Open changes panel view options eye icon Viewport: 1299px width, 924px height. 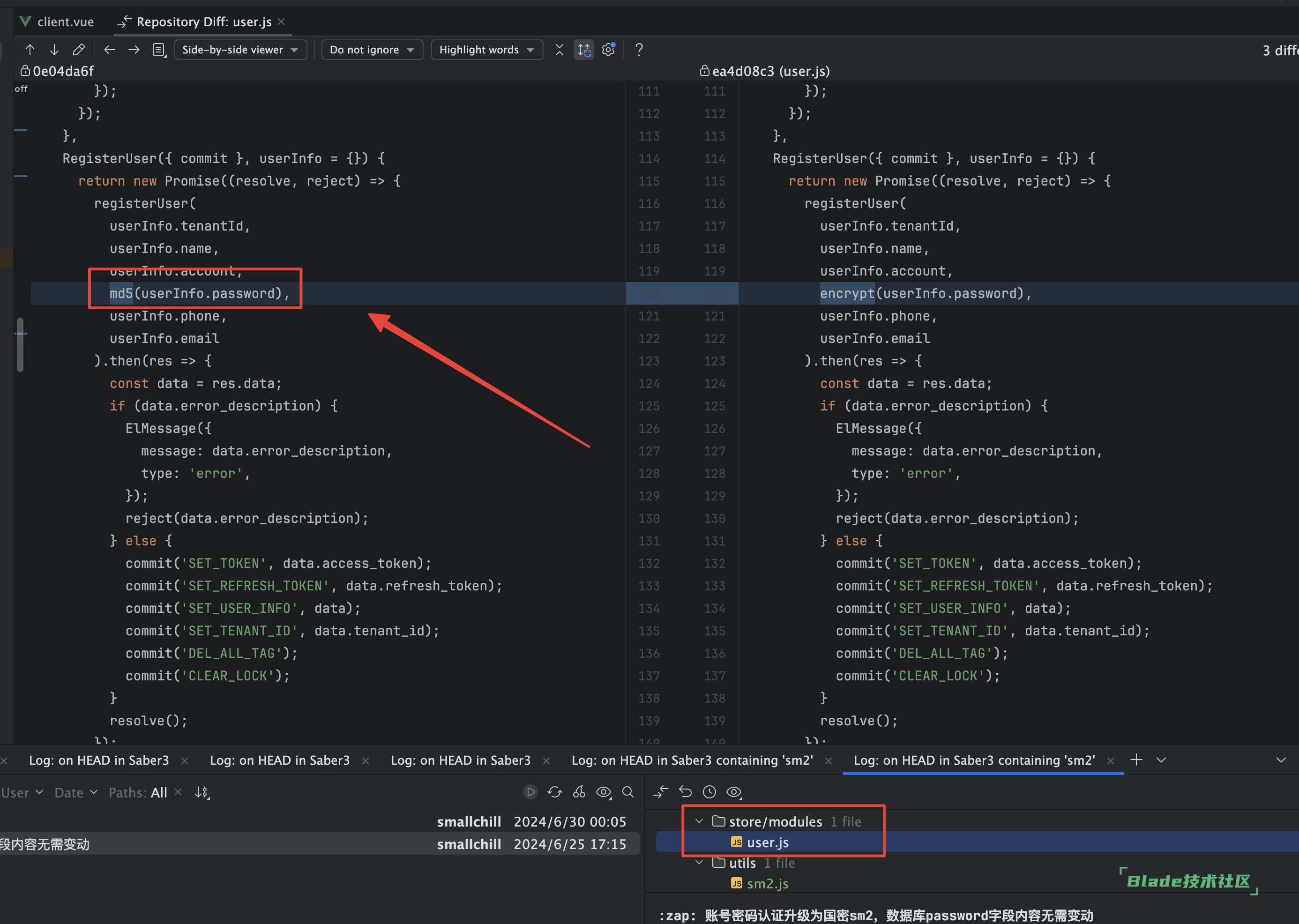(735, 792)
